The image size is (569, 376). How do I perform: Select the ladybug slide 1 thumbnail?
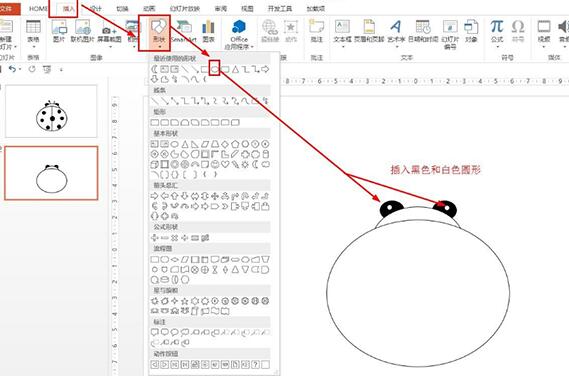coord(51,111)
